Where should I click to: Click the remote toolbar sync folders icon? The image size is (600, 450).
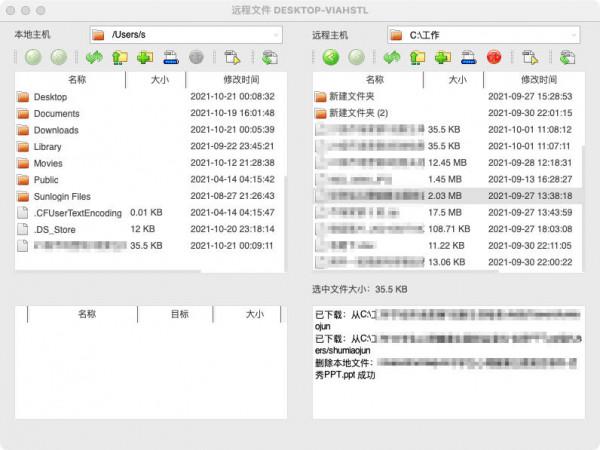(567, 57)
